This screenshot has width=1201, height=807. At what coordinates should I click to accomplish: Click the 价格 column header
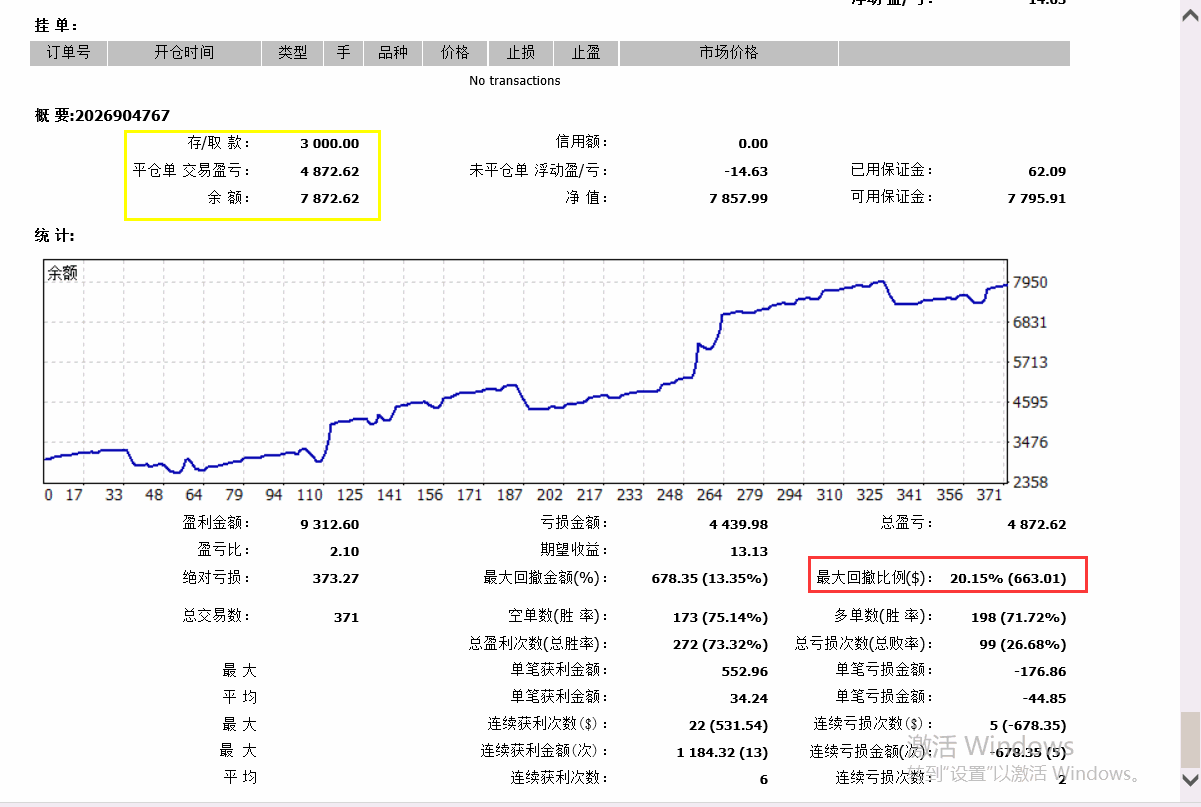(x=455, y=53)
